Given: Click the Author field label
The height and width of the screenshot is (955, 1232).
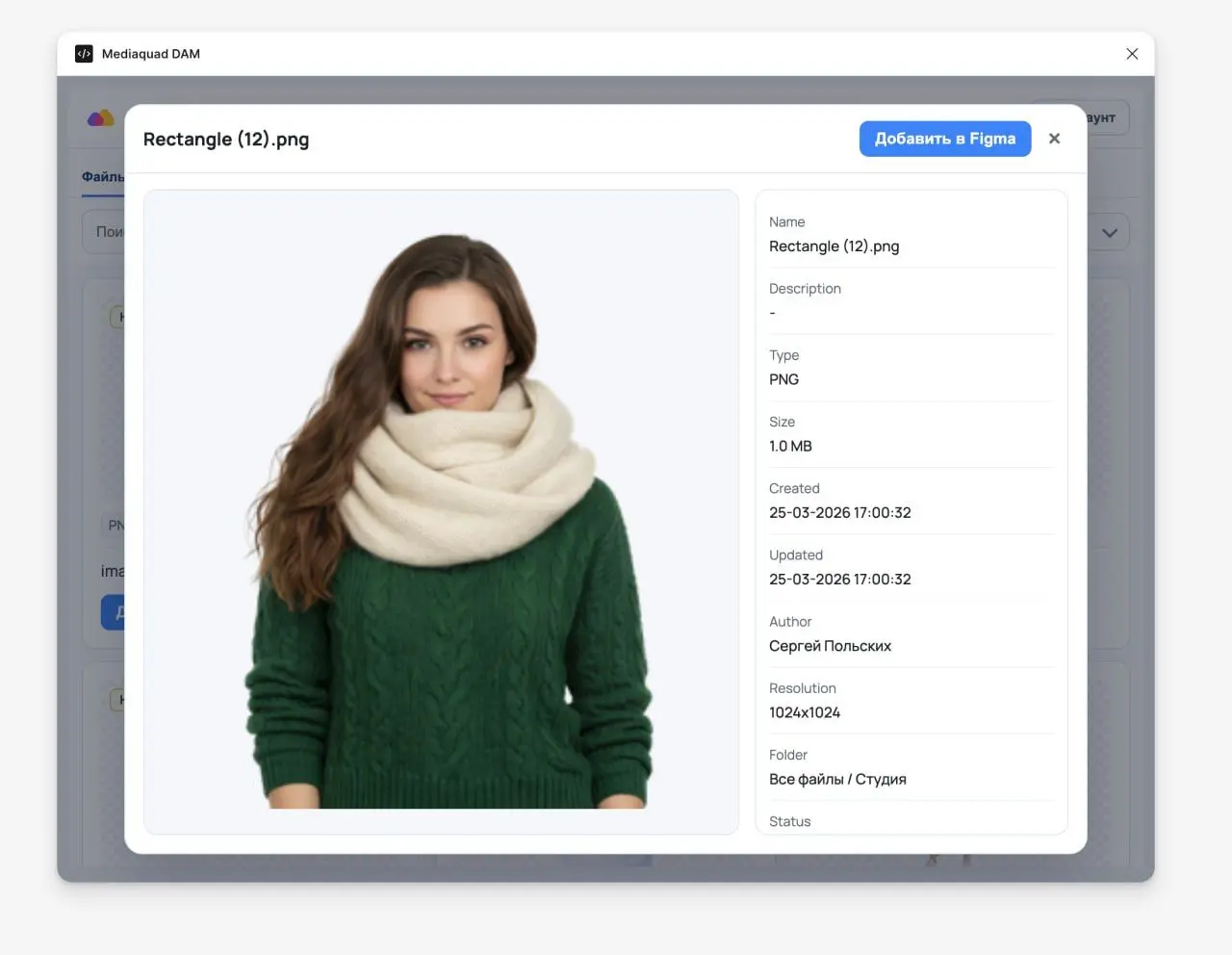Looking at the screenshot, I should [x=791, y=622].
